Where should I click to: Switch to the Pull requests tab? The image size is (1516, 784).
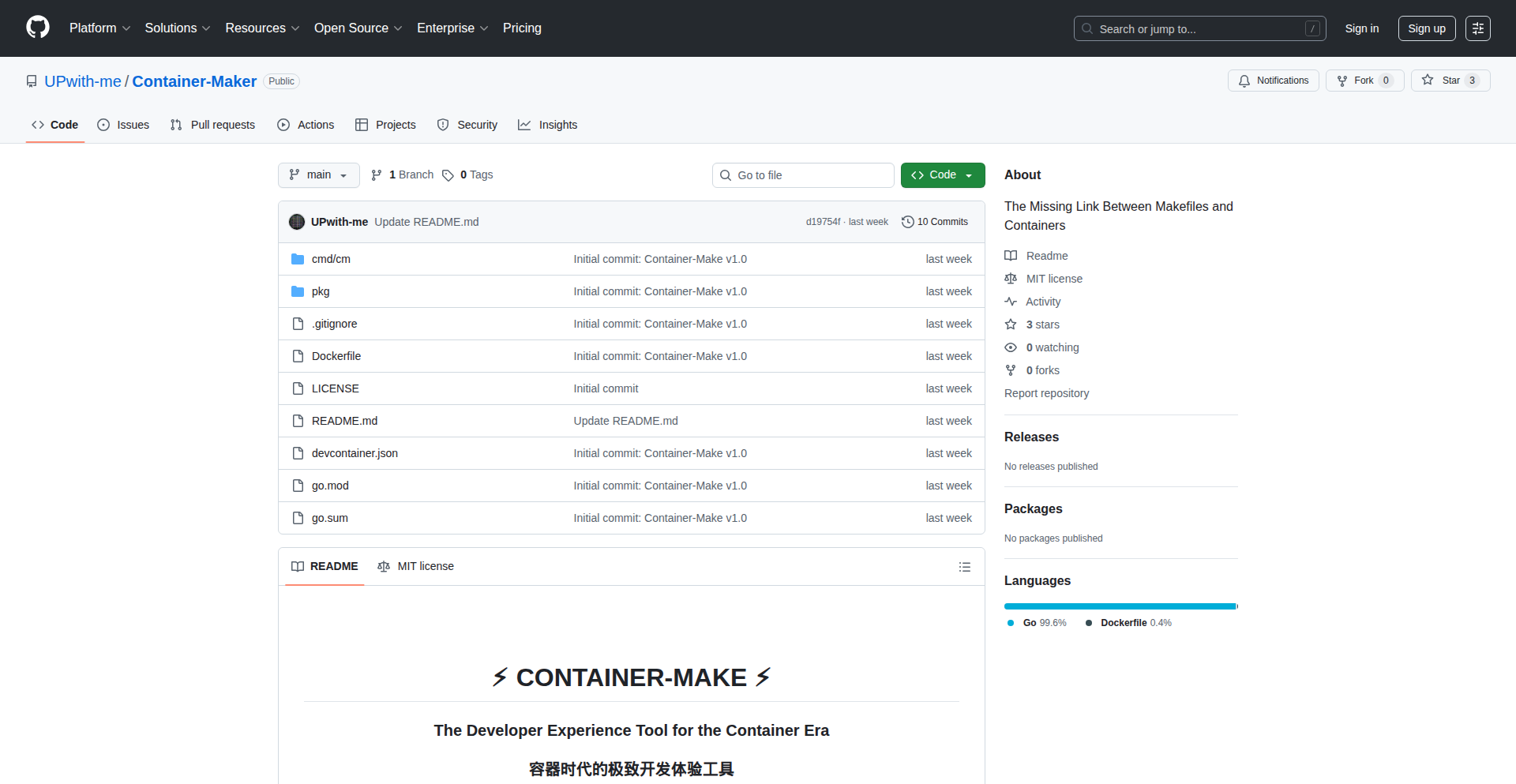click(212, 125)
